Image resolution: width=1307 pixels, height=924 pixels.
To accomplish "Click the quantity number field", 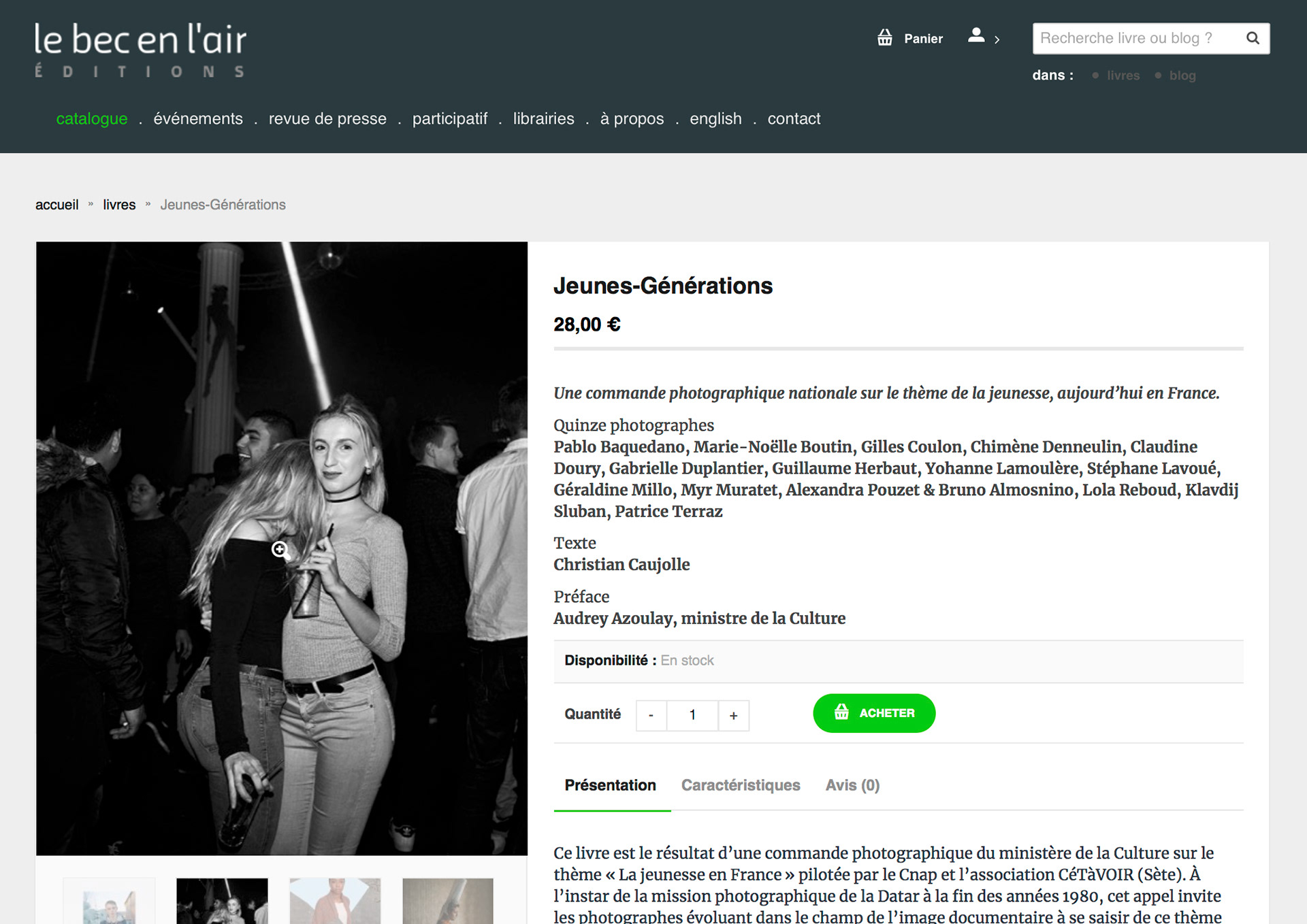I will (692, 715).
